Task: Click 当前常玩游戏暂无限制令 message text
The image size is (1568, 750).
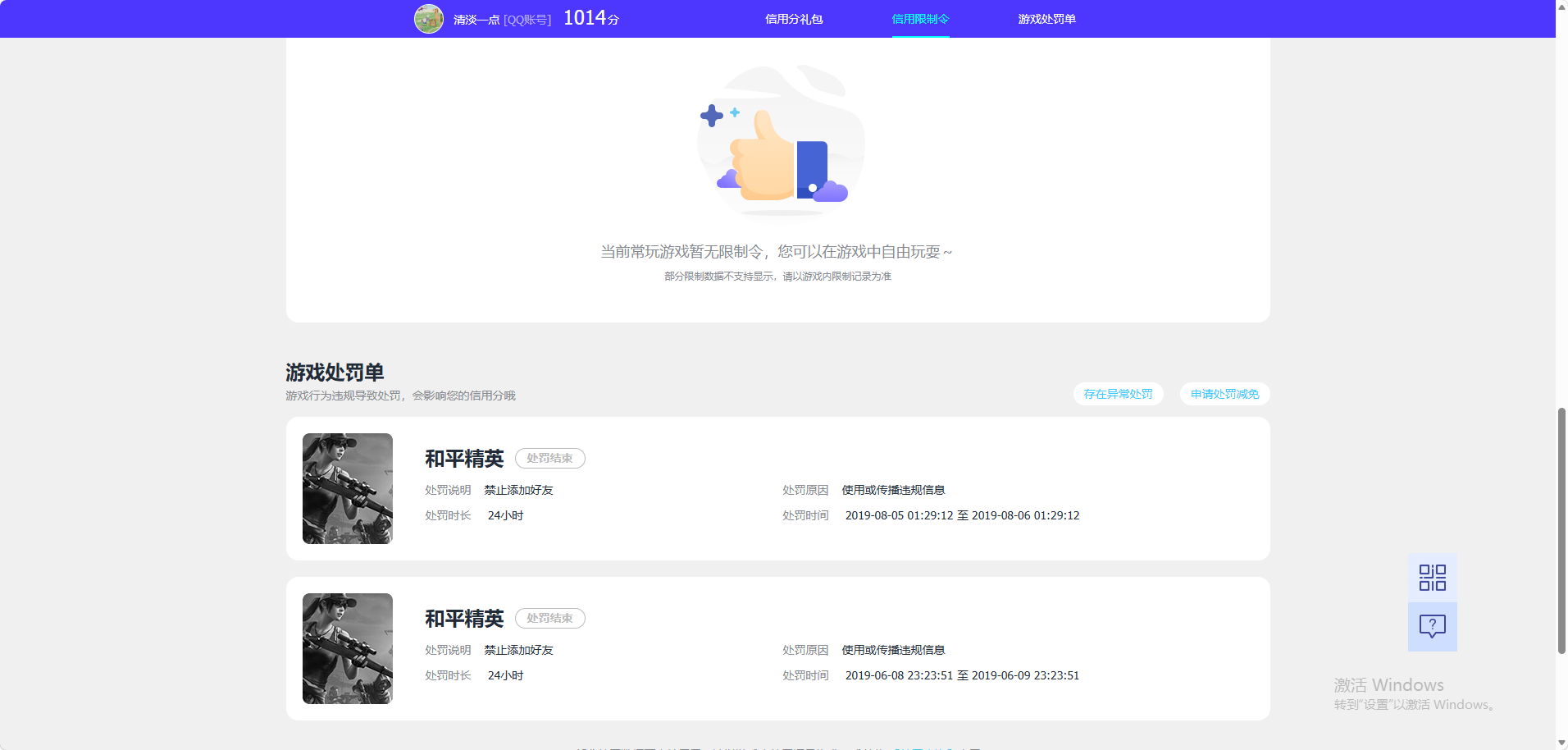Action: pos(776,252)
